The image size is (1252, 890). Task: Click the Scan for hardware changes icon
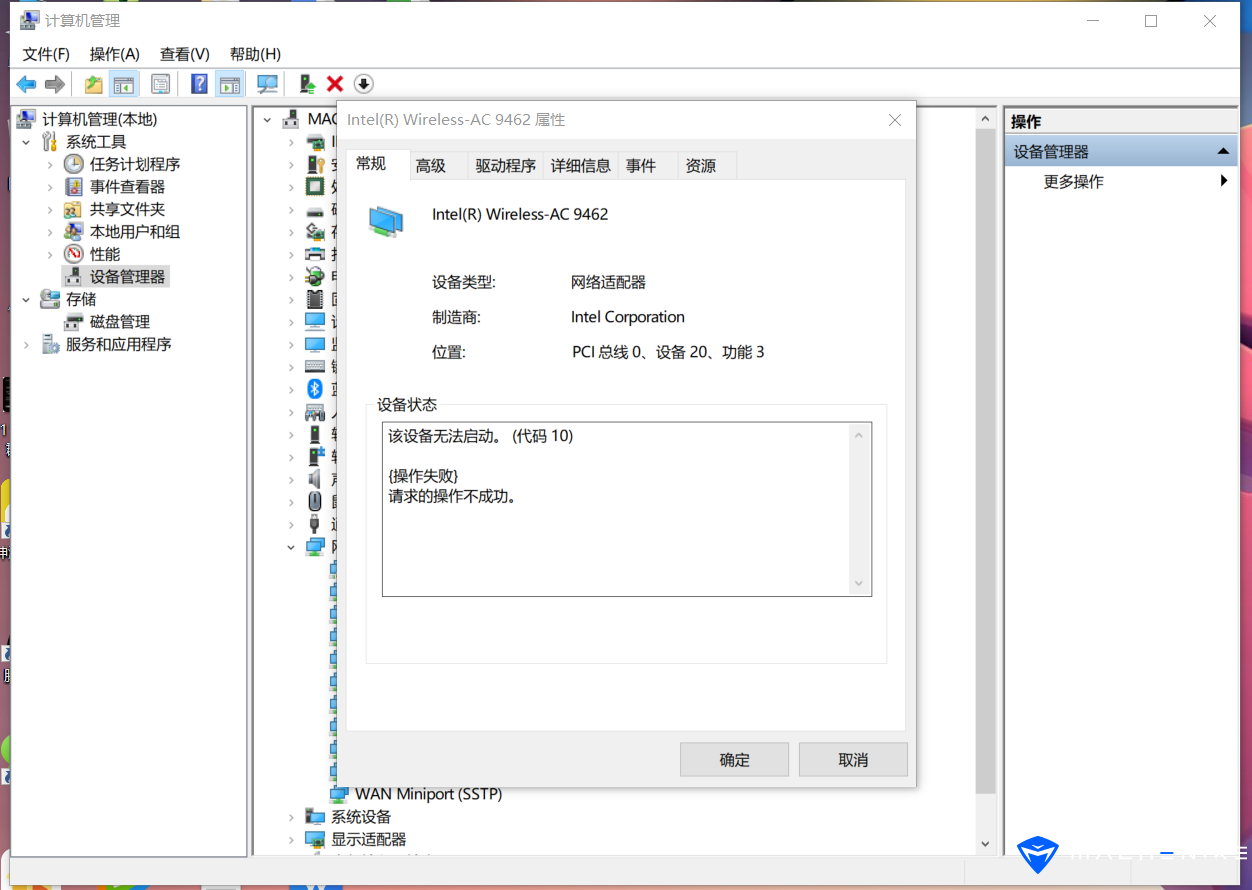click(267, 84)
